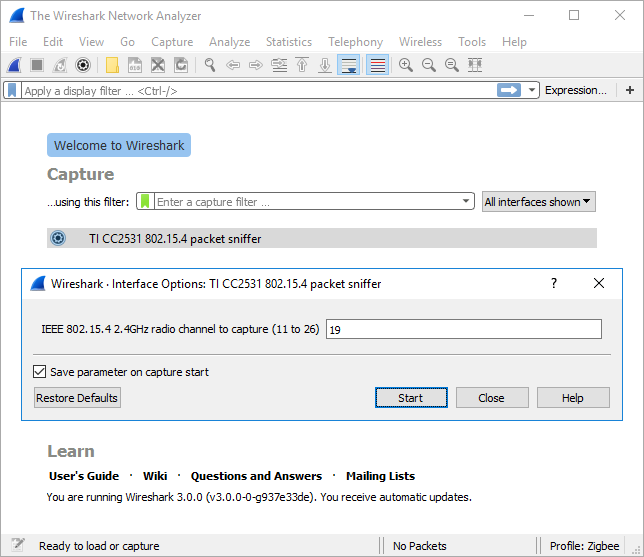Click question mark in Interface Options title

[554, 283]
